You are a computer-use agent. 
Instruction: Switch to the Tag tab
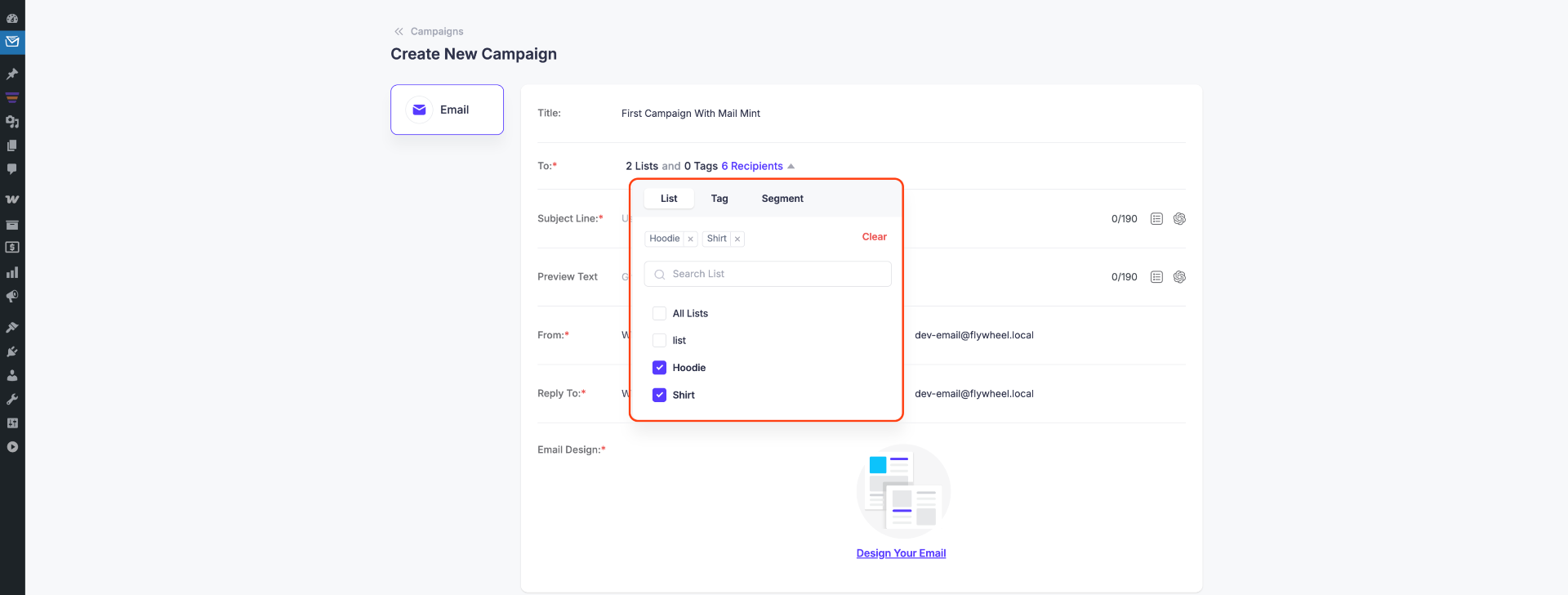[x=719, y=199]
